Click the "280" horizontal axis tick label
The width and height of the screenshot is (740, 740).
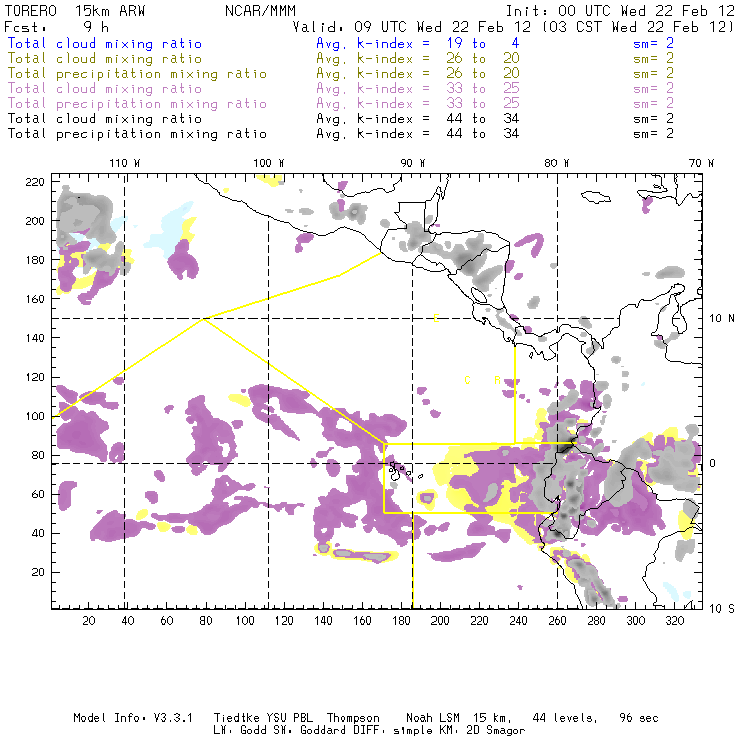597,621
